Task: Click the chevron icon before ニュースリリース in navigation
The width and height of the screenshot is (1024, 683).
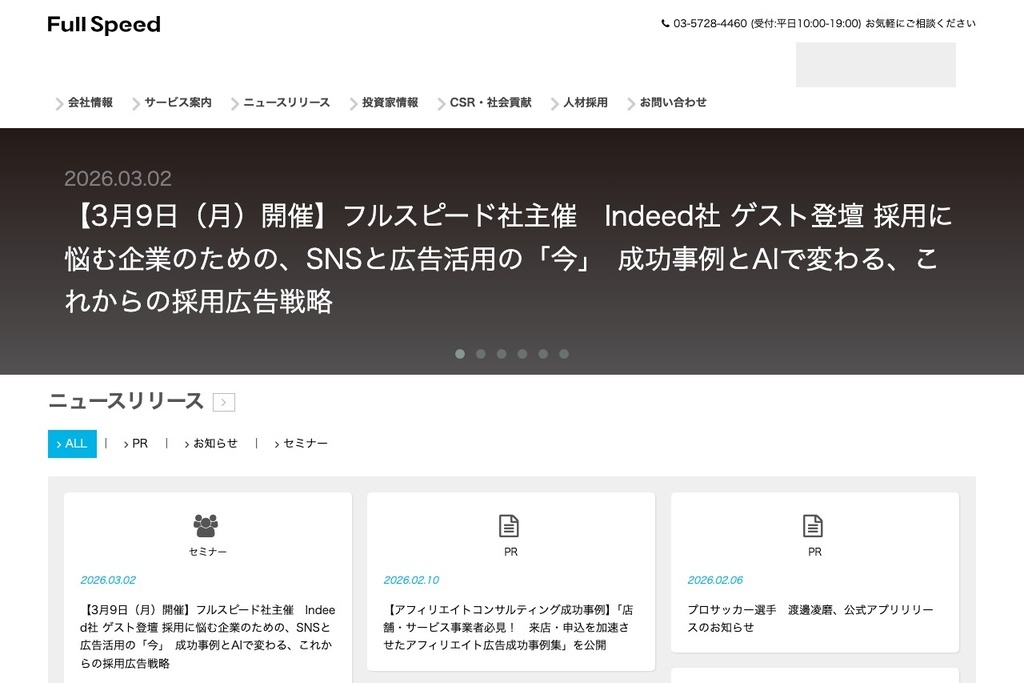Action: (235, 102)
